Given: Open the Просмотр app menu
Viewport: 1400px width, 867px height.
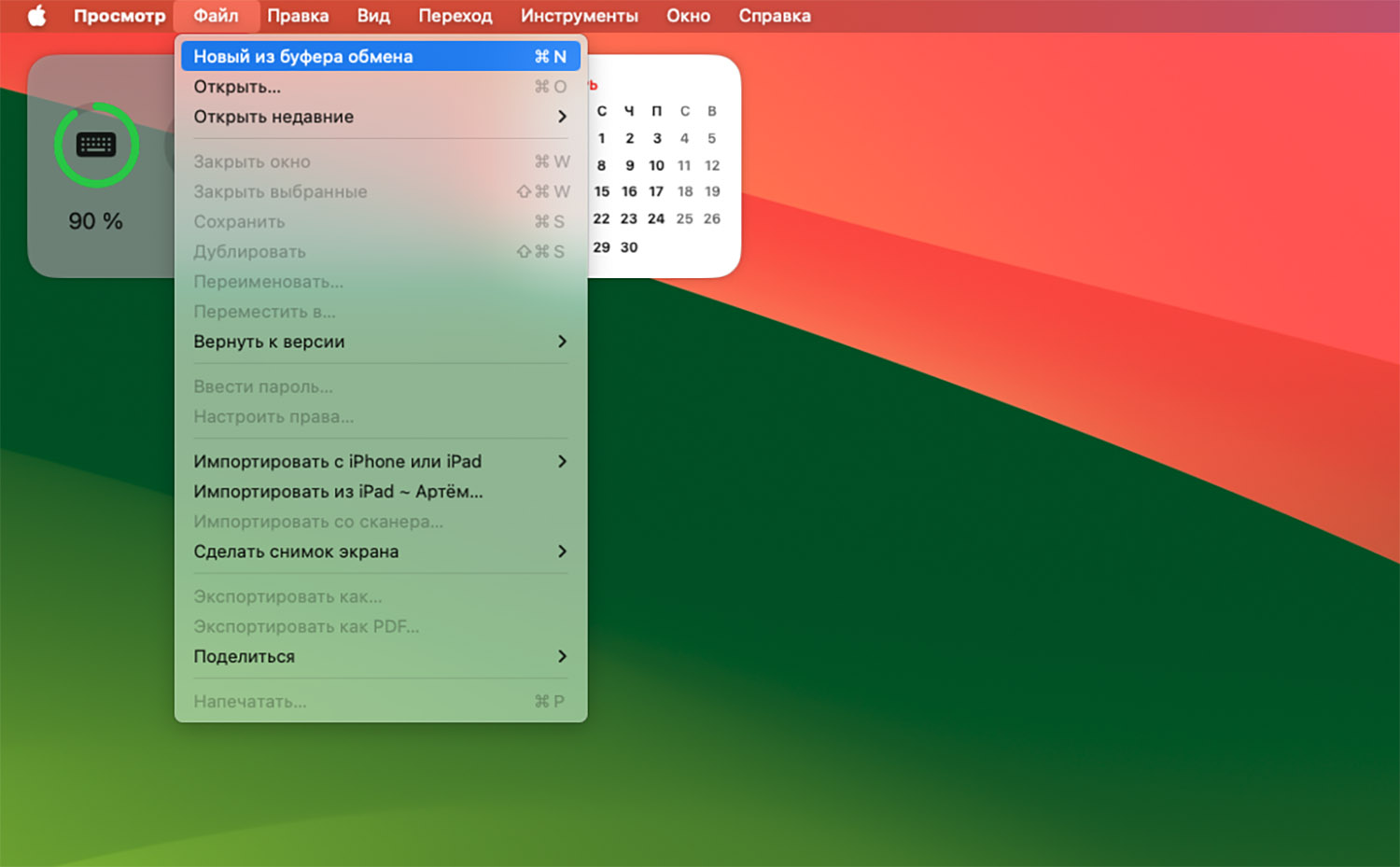Looking at the screenshot, I should (x=119, y=16).
